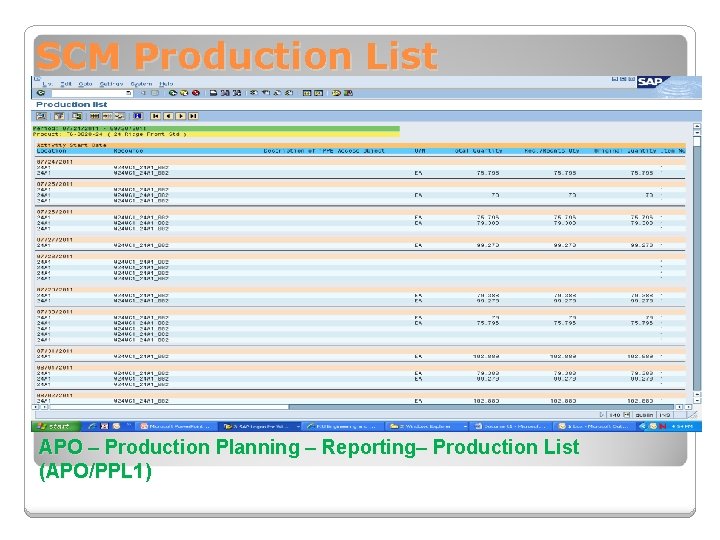Screen dimensions: 720x540
Task: Click the red Cancel icon
Action: 196,93
